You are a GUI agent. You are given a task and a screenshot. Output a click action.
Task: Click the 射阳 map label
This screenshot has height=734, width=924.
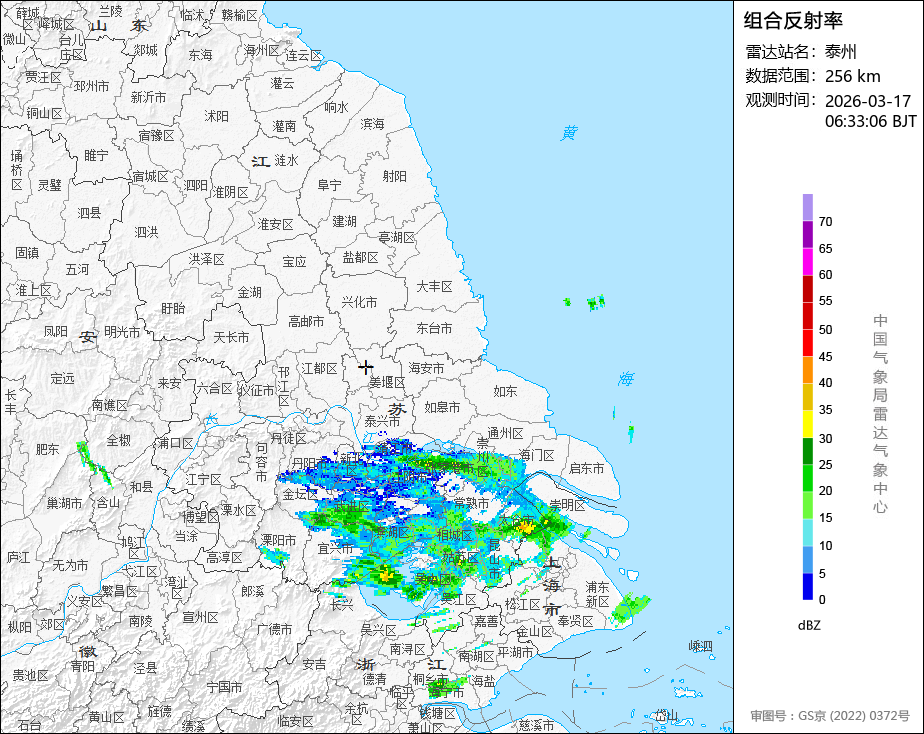click(x=395, y=176)
